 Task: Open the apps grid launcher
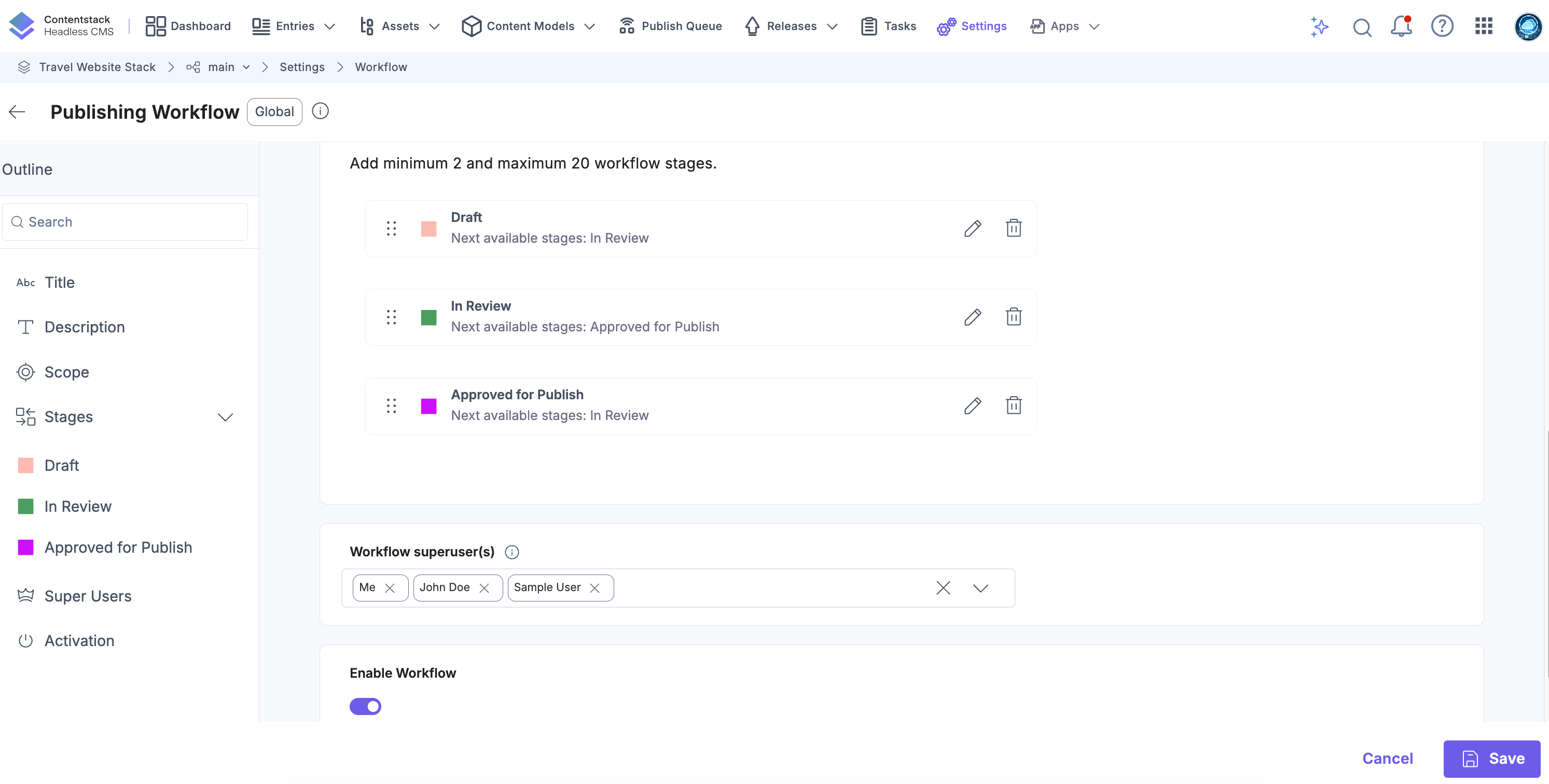point(1483,26)
